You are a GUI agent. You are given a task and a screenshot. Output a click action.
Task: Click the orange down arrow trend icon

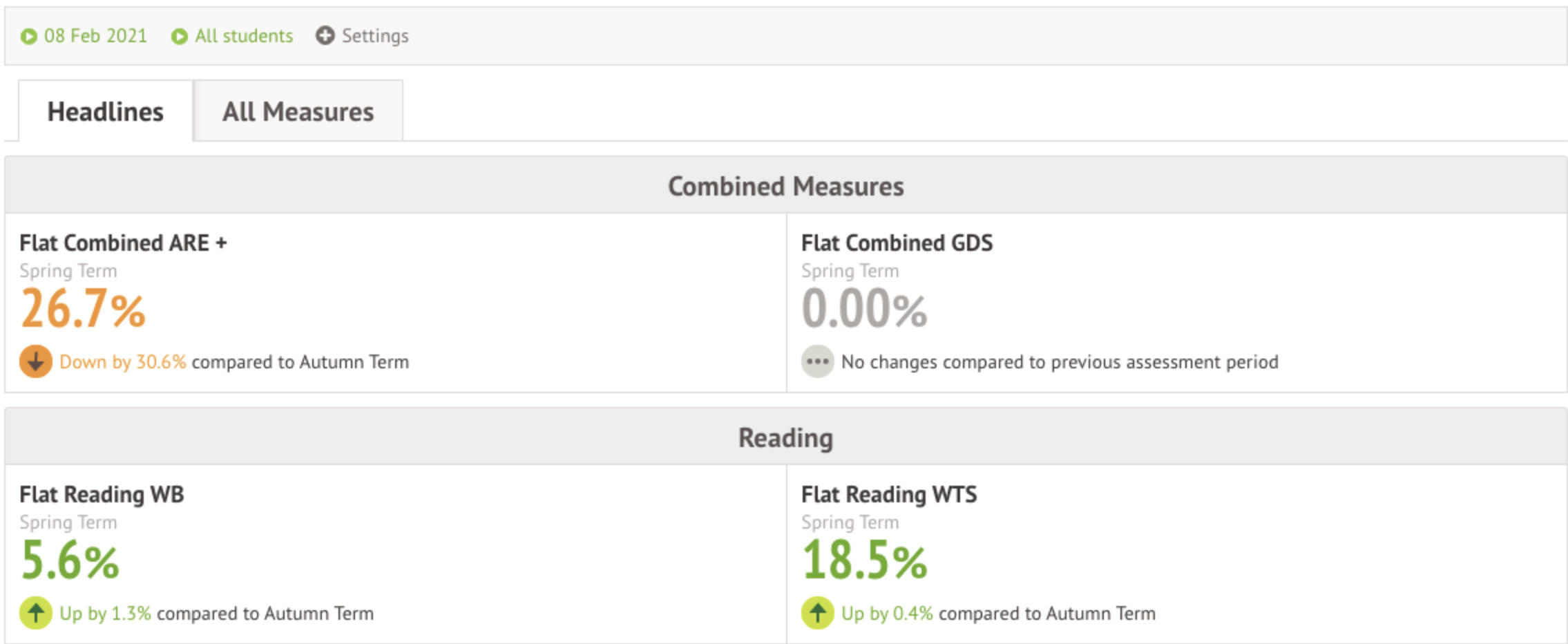point(36,361)
